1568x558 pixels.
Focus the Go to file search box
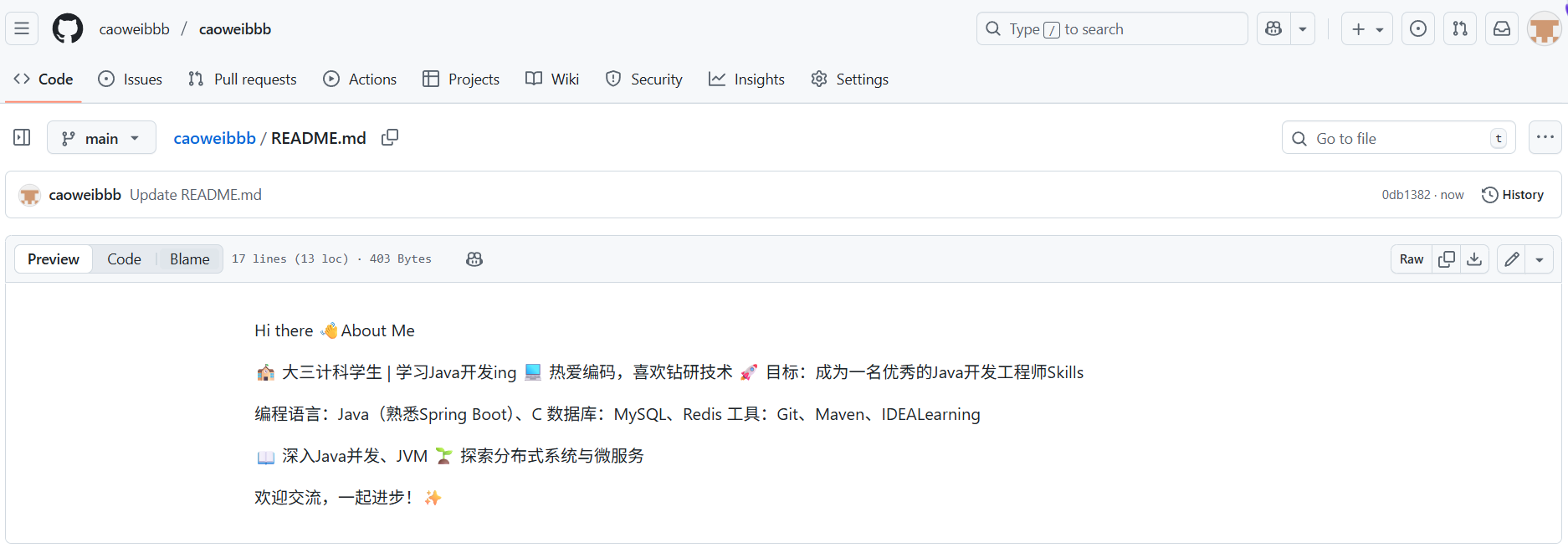(x=1398, y=138)
